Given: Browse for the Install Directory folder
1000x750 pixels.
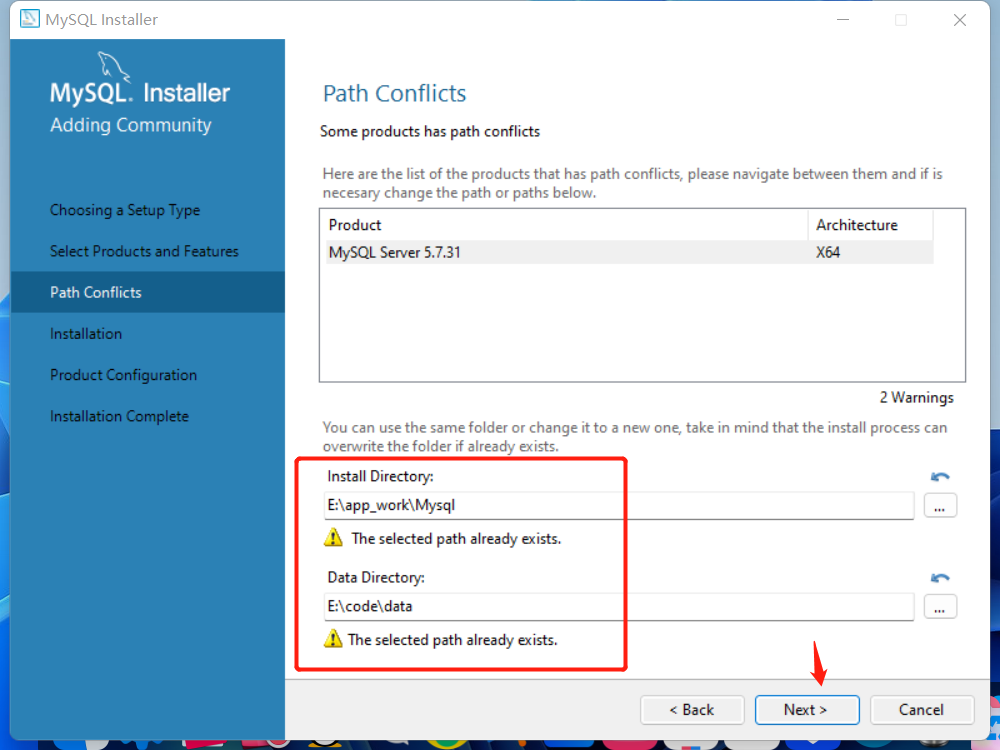Looking at the screenshot, I should click(x=940, y=506).
